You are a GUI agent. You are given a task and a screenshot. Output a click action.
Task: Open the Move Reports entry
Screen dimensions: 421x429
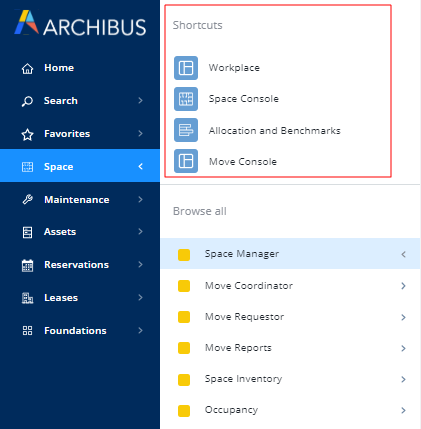pyautogui.click(x=290, y=348)
